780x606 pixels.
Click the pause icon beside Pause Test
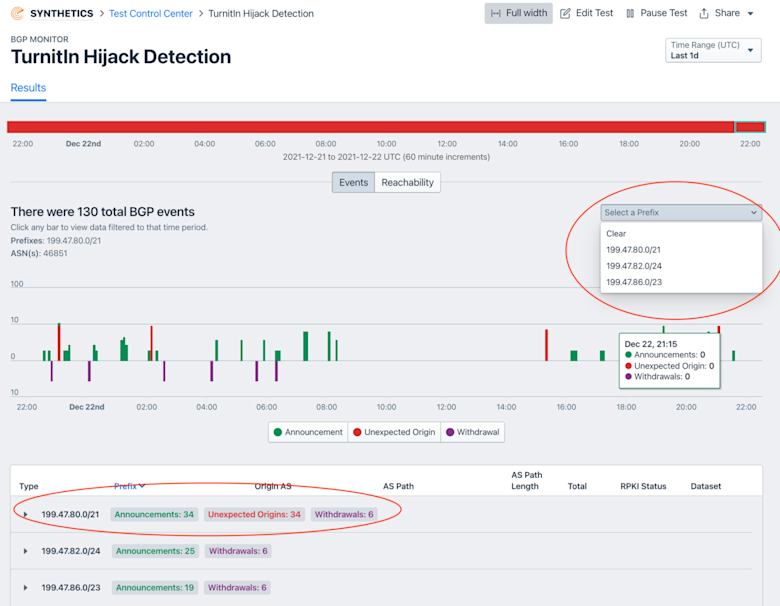tap(630, 13)
